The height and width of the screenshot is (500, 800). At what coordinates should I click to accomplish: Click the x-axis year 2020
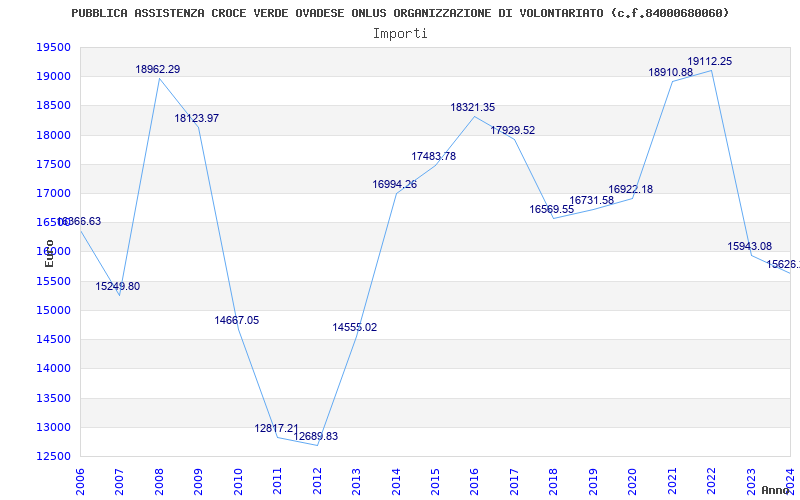[632, 481]
